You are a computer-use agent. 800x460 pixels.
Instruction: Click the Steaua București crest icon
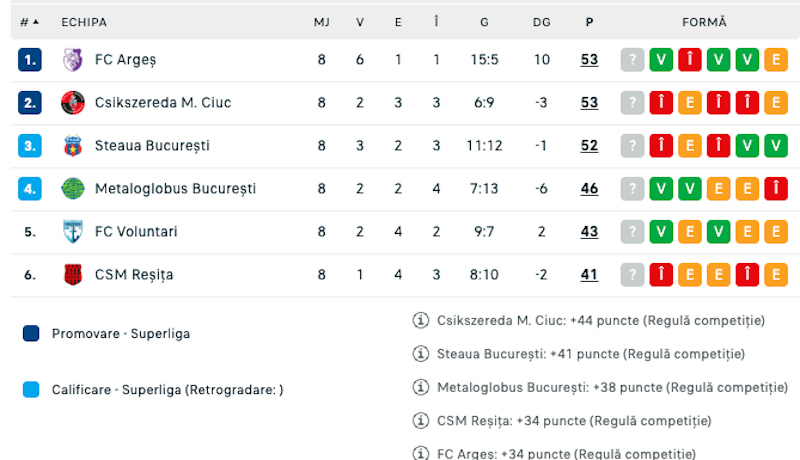click(x=72, y=145)
